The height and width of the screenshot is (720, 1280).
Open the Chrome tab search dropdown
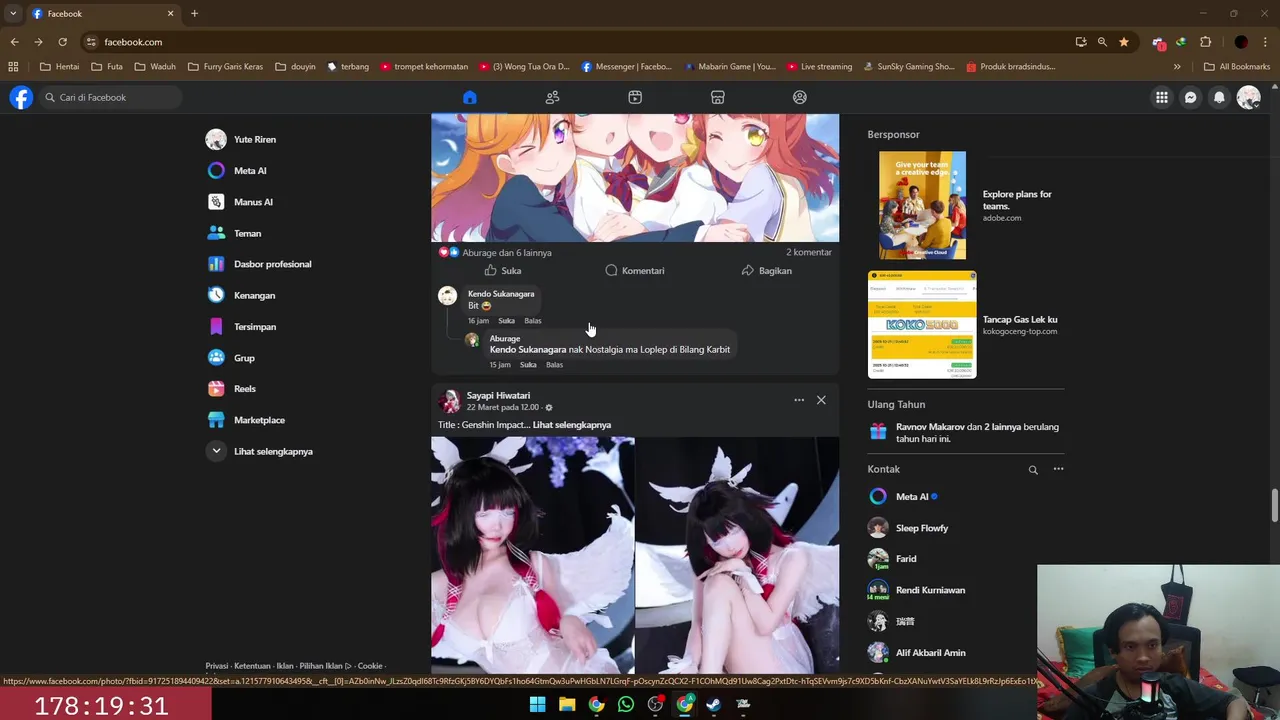coord(13,14)
